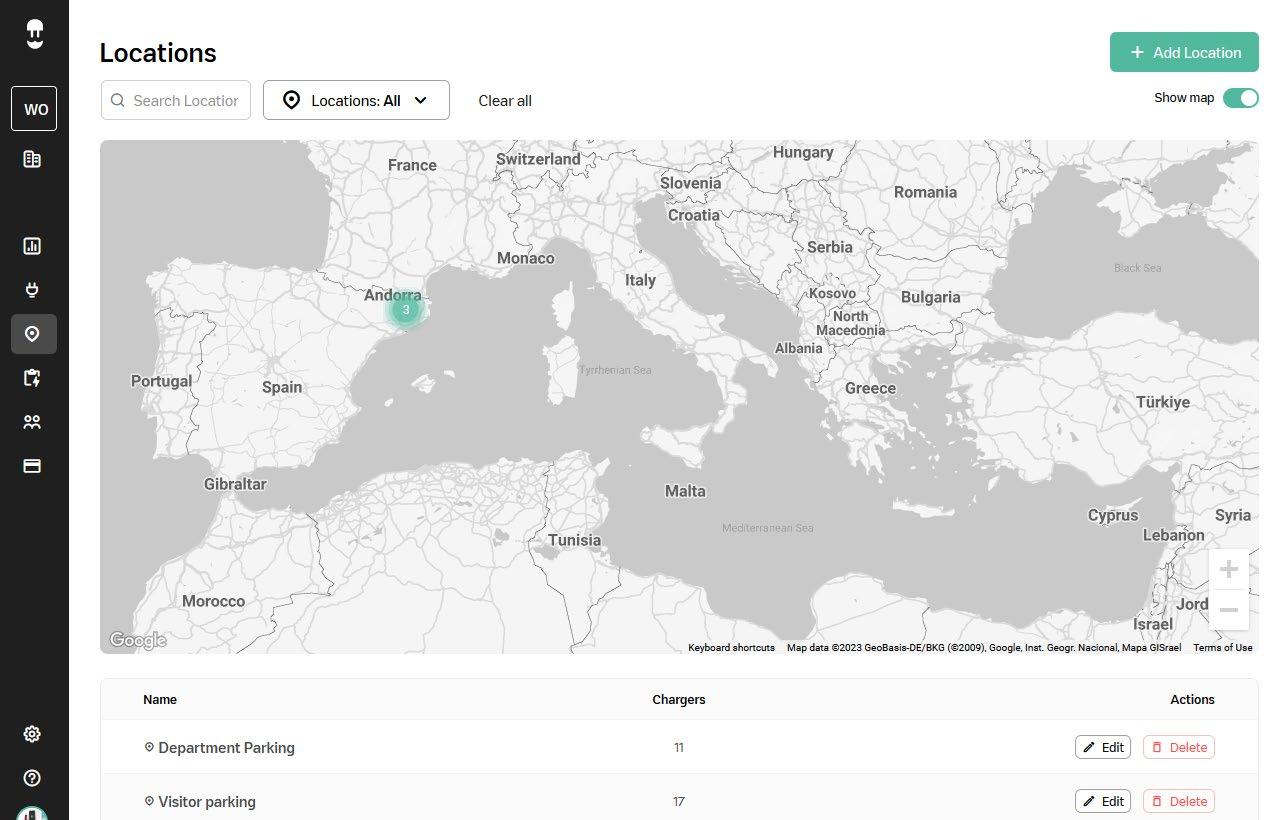Open the dashboard chart icon in sidebar

[x=32, y=246]
